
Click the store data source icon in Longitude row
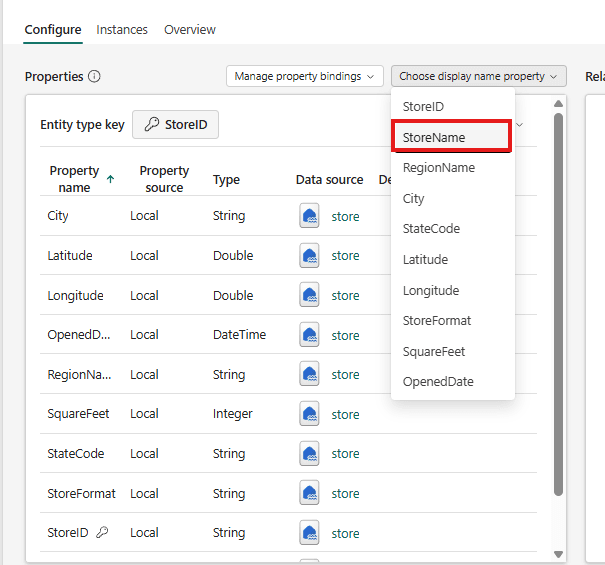309,295
